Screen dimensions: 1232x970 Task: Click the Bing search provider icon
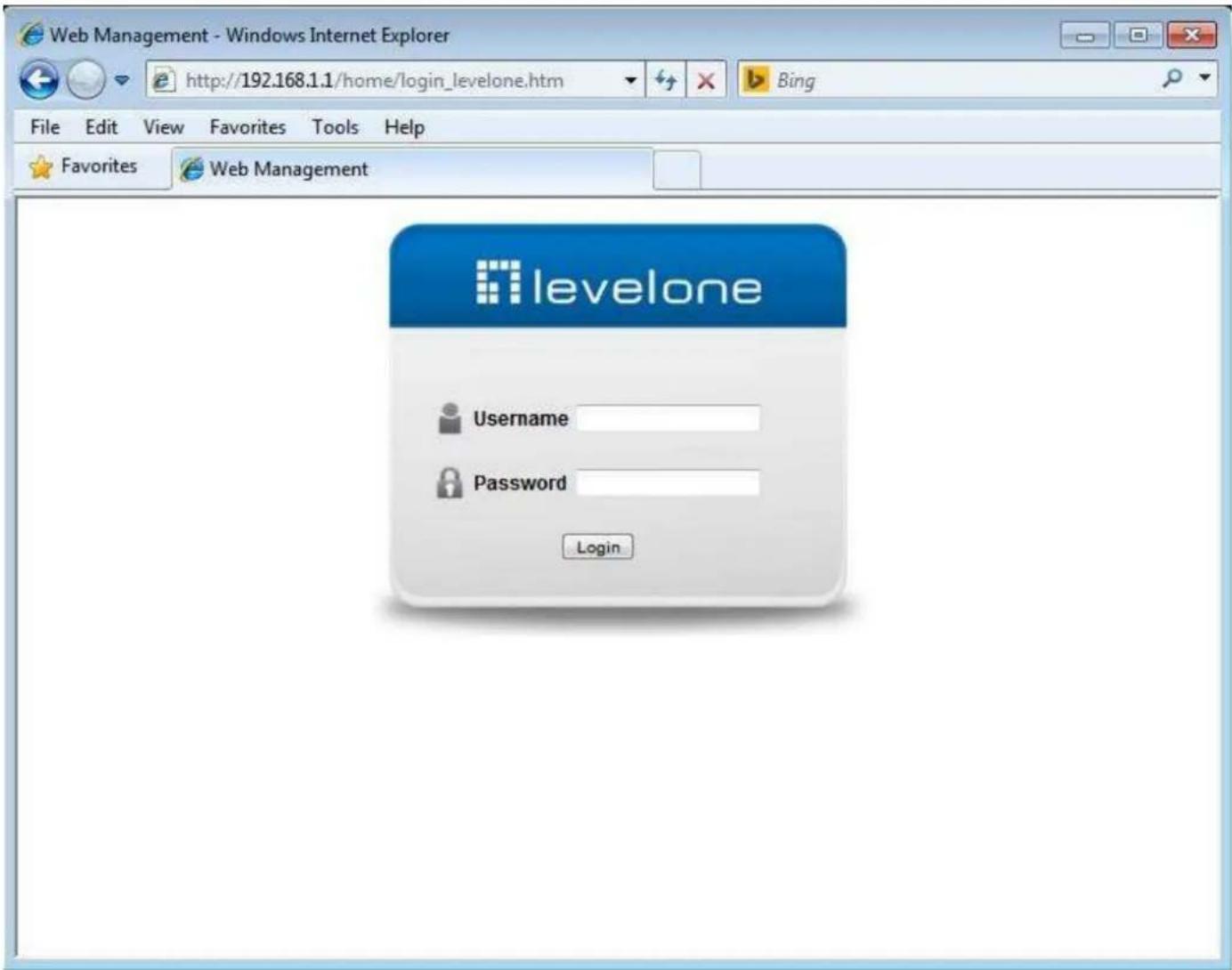pyautogui.click(x=755, y=80)
